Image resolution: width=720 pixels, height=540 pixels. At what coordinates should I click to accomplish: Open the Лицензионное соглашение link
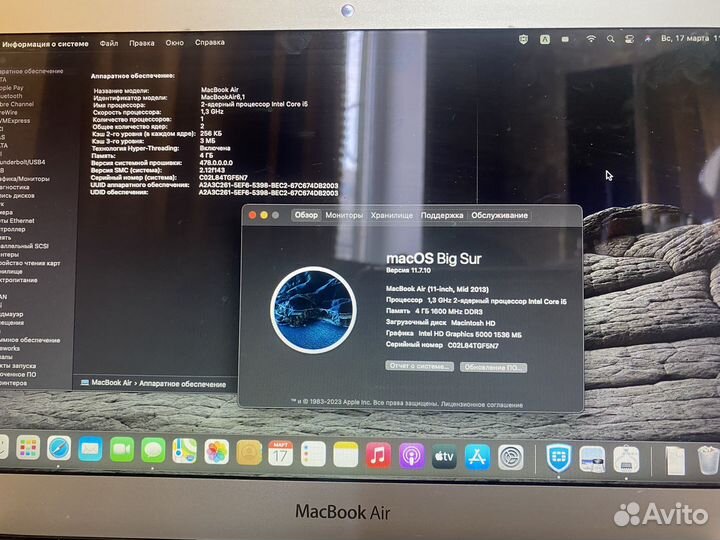click(482, 405)
